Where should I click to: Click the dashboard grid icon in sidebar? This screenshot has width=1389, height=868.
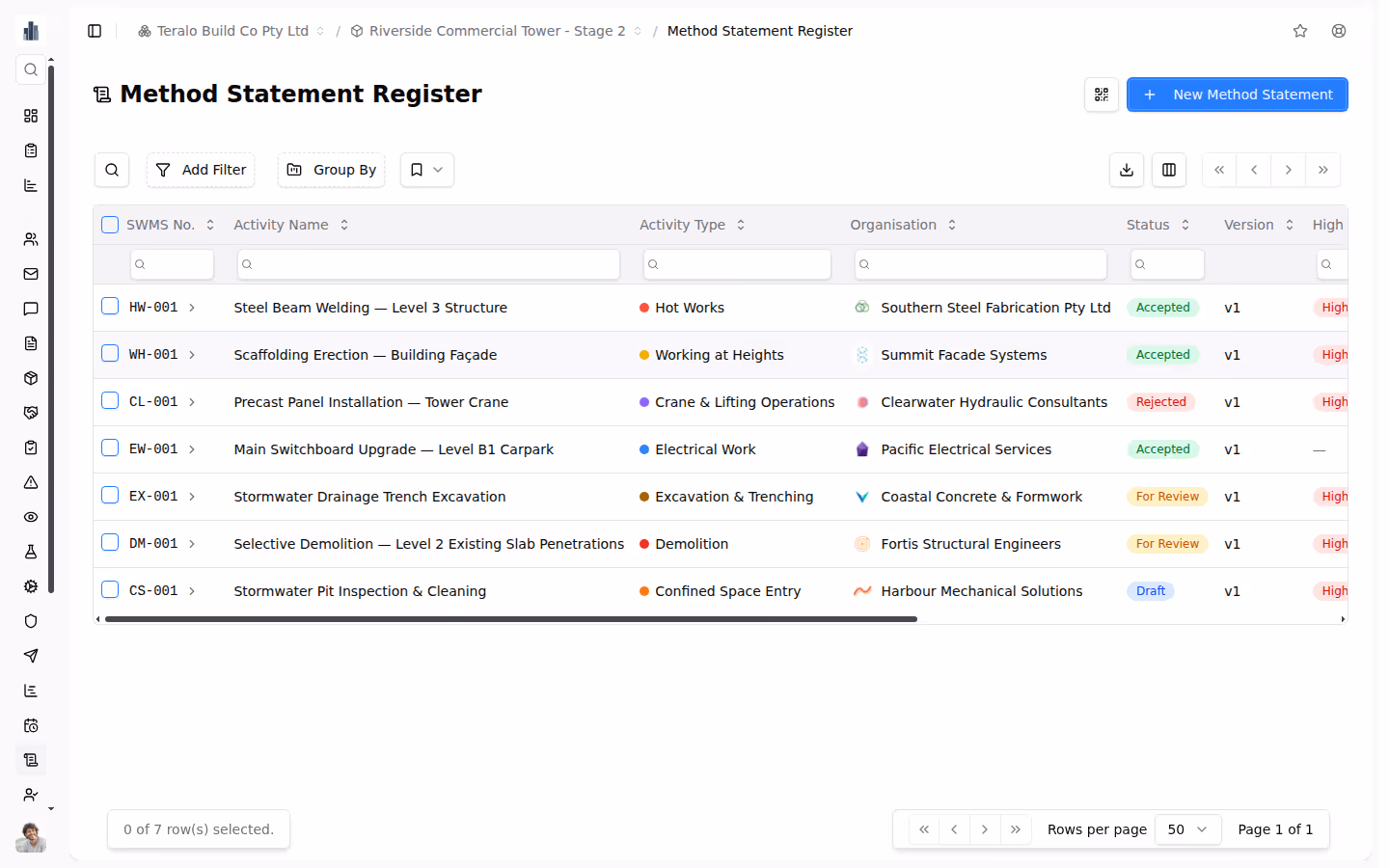click(x=31, y=116)
